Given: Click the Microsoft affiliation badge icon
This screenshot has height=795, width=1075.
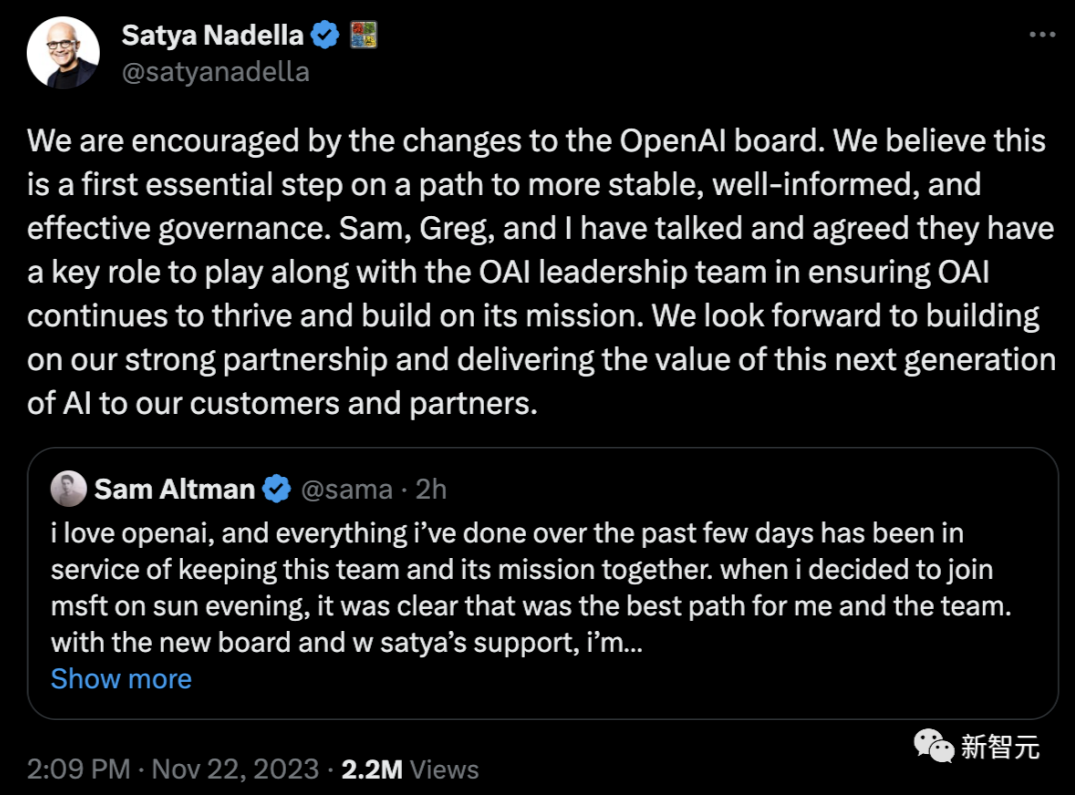Looking at the screenshot, I should click(x=362, y=36).
